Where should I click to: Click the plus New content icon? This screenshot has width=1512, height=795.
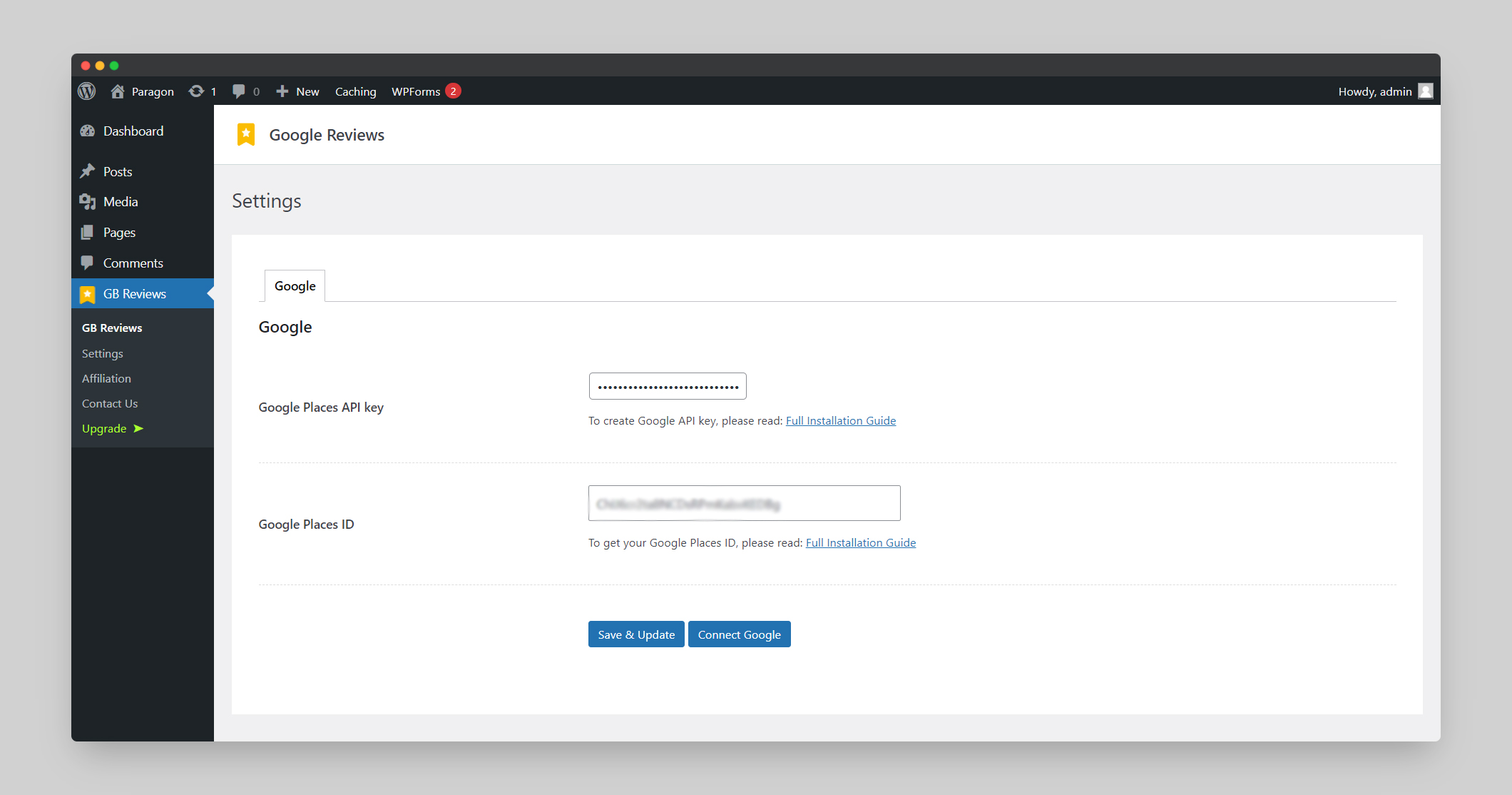pos(282,91)
